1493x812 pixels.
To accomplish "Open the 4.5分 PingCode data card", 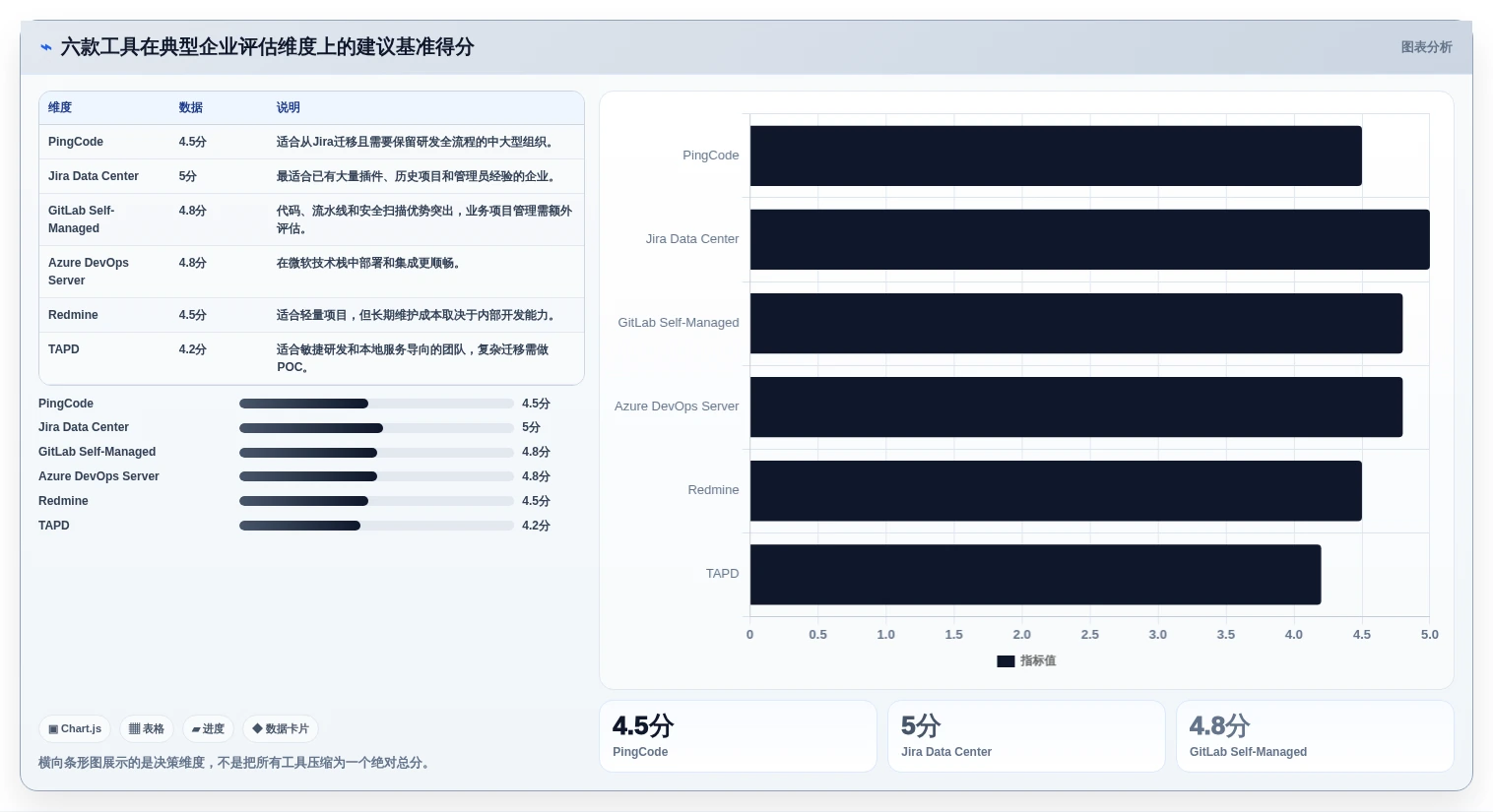I will [x=738, y=736].
